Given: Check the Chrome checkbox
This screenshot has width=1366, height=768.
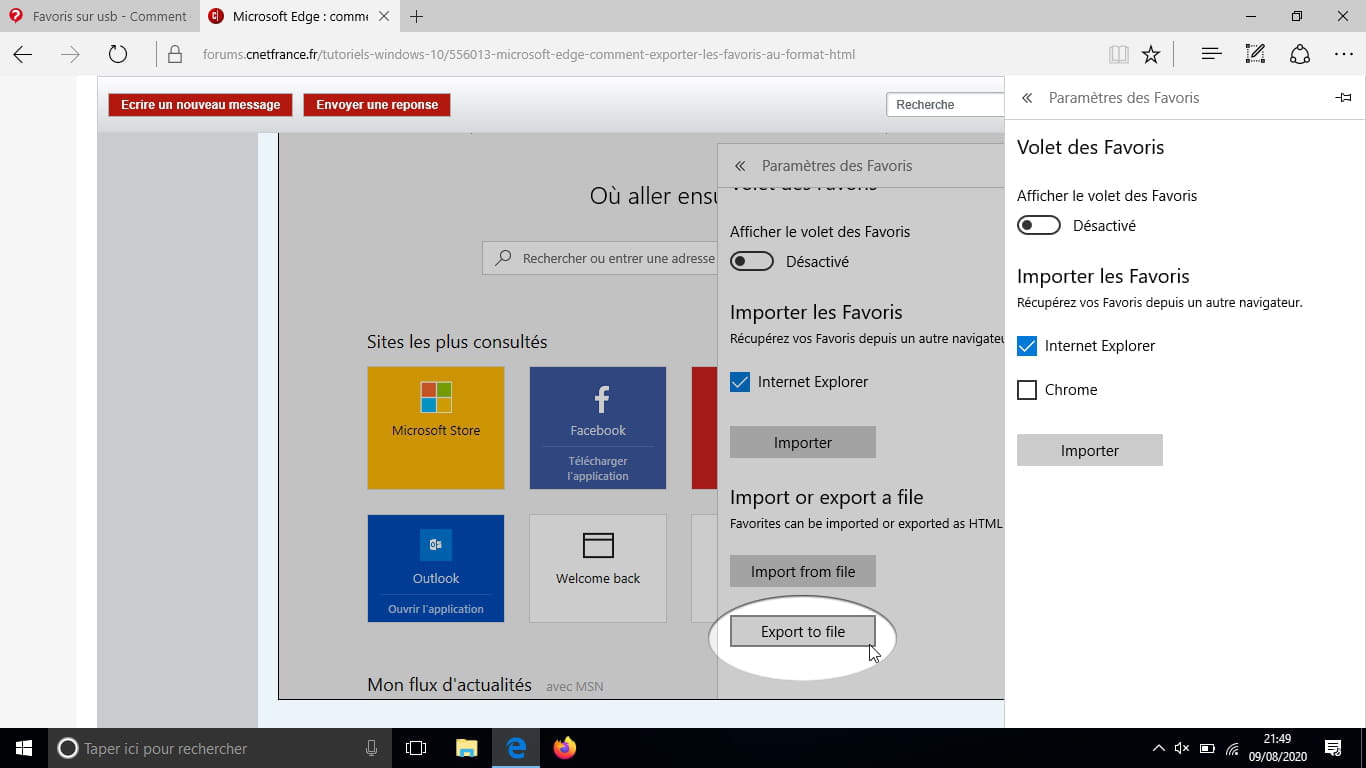Looking at the screenshot, I should (1027, 390).
